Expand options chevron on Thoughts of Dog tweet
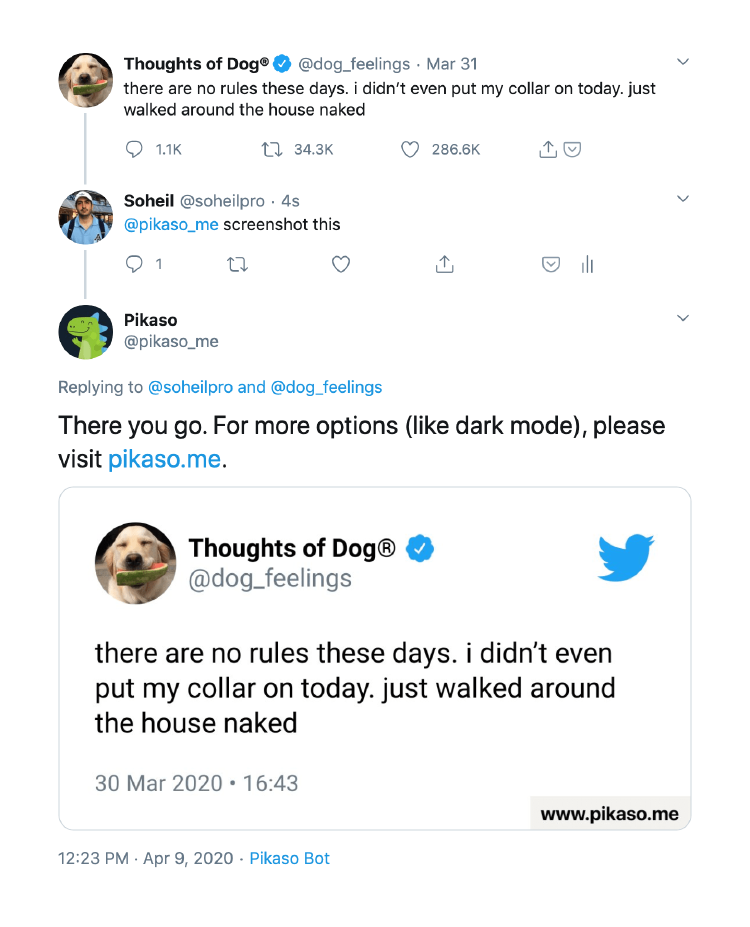This screenshot has height=927, width=750. pos(683,63)
